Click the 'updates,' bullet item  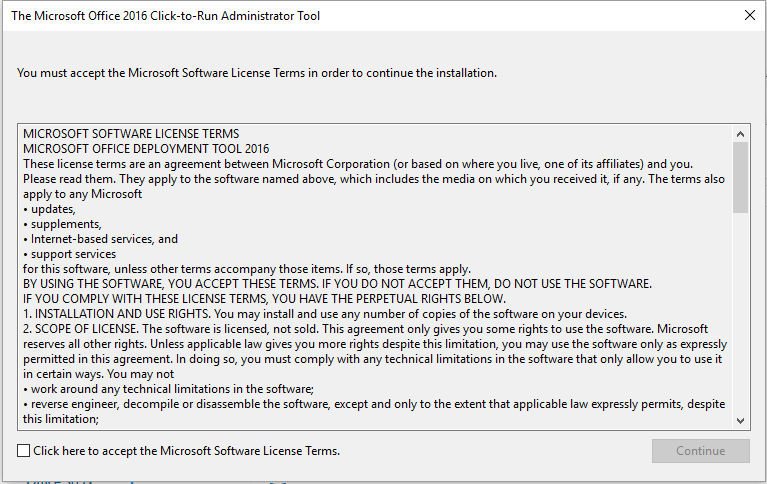[x=49, y=209]
